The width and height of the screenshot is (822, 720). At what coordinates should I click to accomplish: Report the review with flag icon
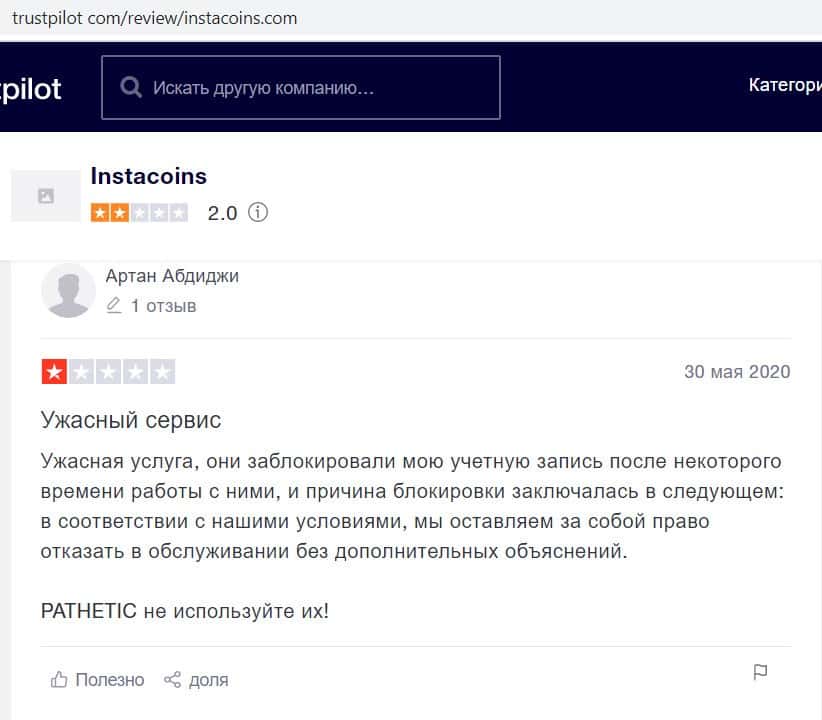click(760, 672)
